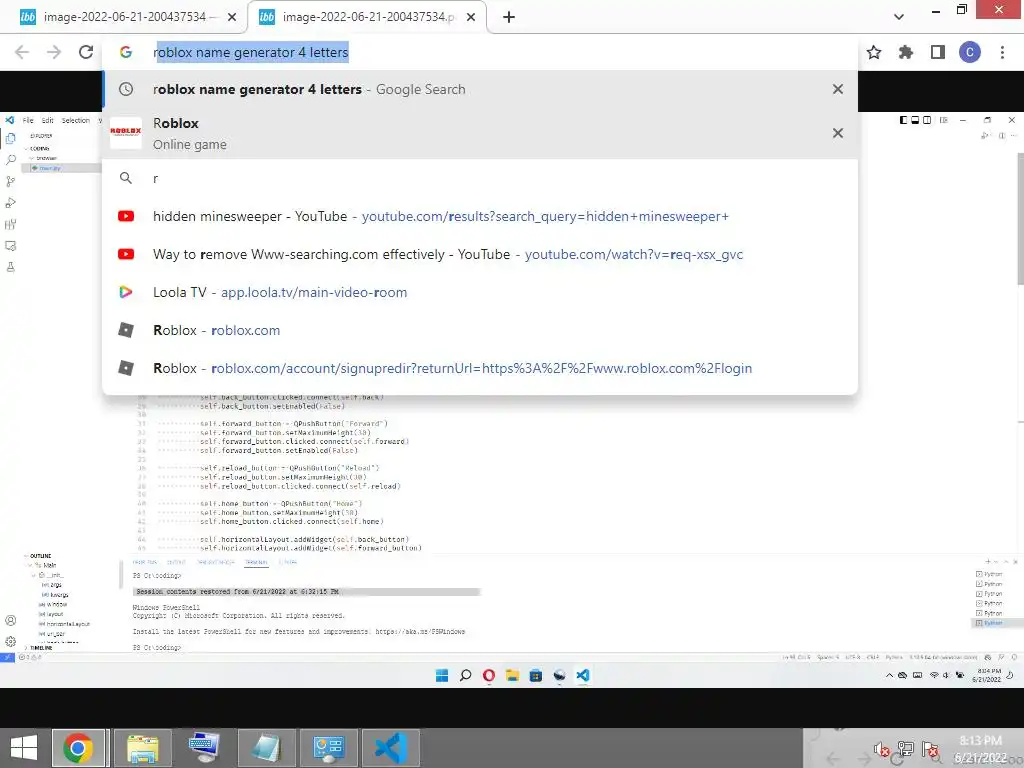The width and height of the screenshot is (1024, 768).
Task: Click the VS Code icon on inner Windows 11 taskbar
Action: coord(583,675)
